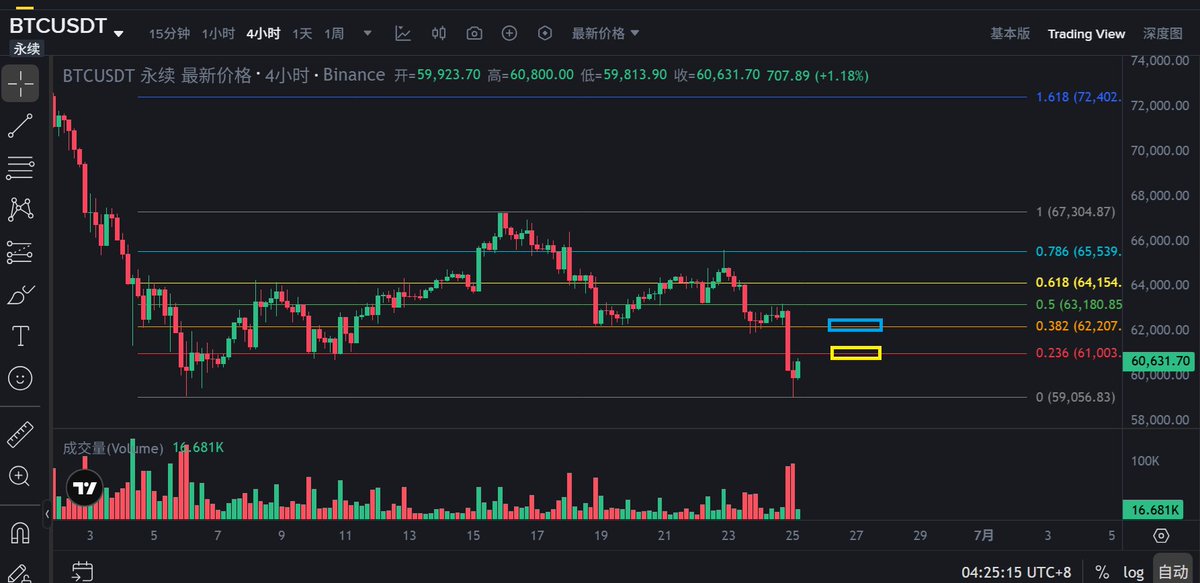
Task: Select the brush drawing tool
Action: tap(20, 295)
